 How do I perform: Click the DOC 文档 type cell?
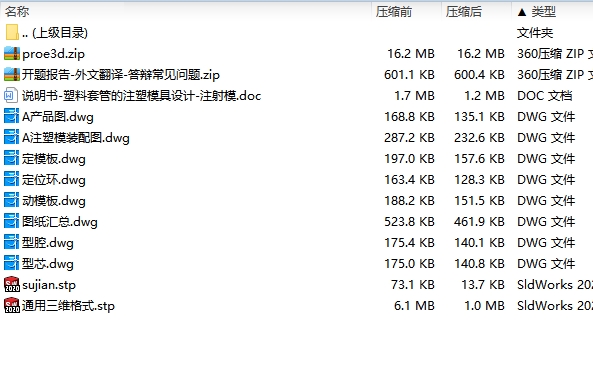545,96
